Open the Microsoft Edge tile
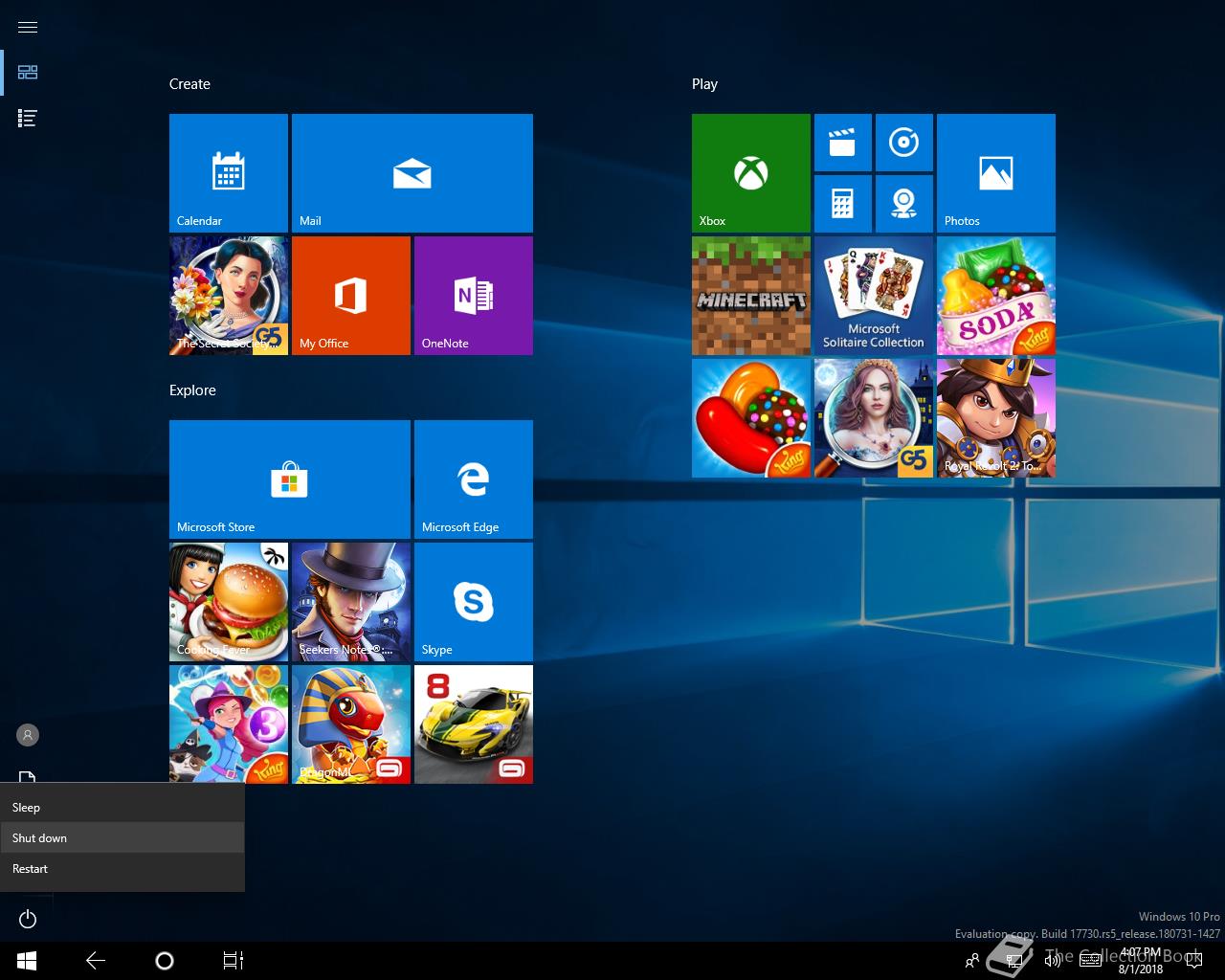The image size is (1225, 980). click(473, 479)
